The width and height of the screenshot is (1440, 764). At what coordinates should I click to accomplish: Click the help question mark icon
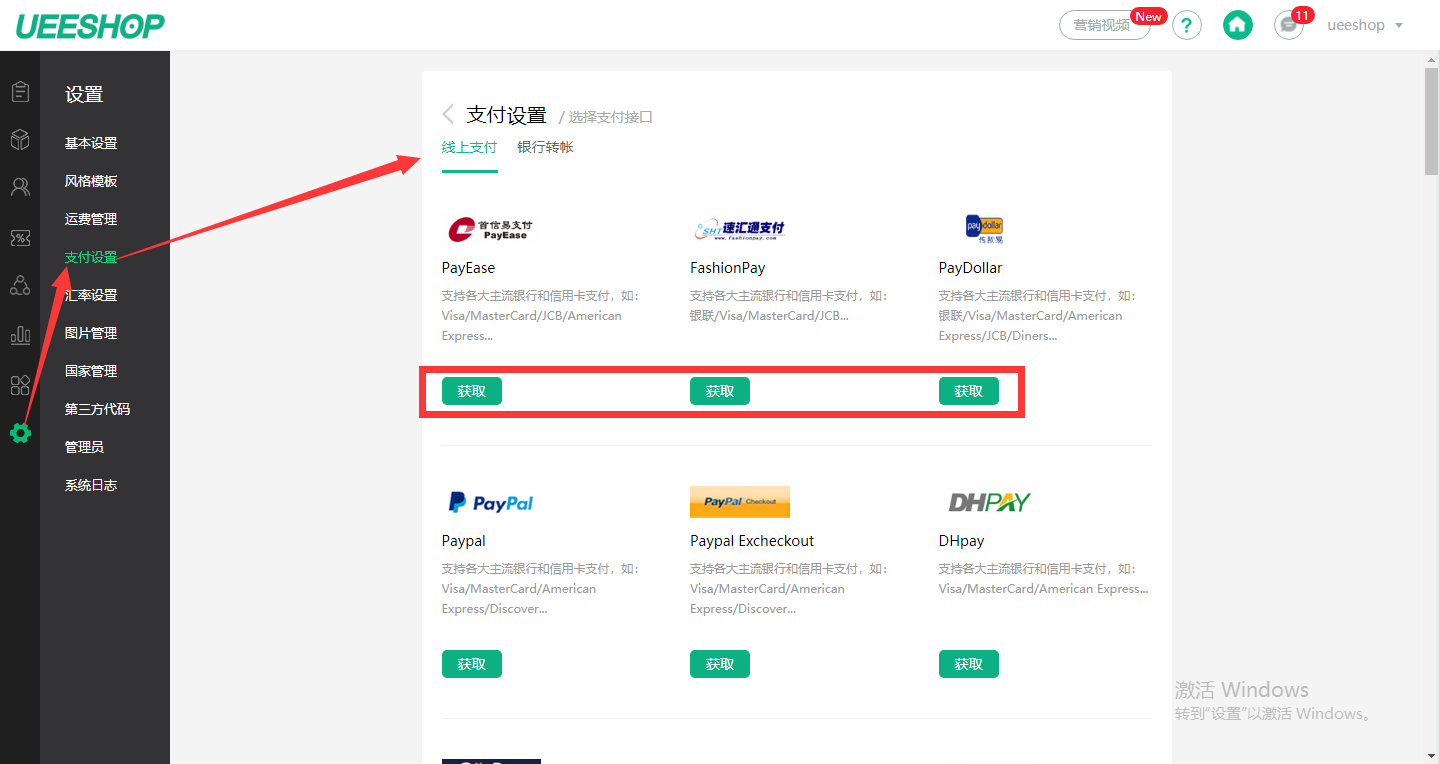pyautogui.click(x=1186, y=25)
